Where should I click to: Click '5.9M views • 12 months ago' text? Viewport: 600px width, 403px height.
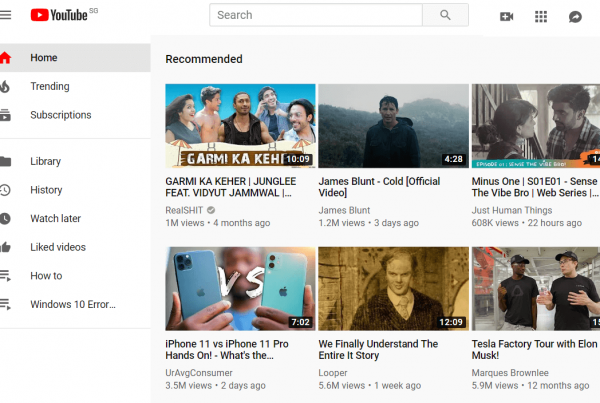[530, 385]
